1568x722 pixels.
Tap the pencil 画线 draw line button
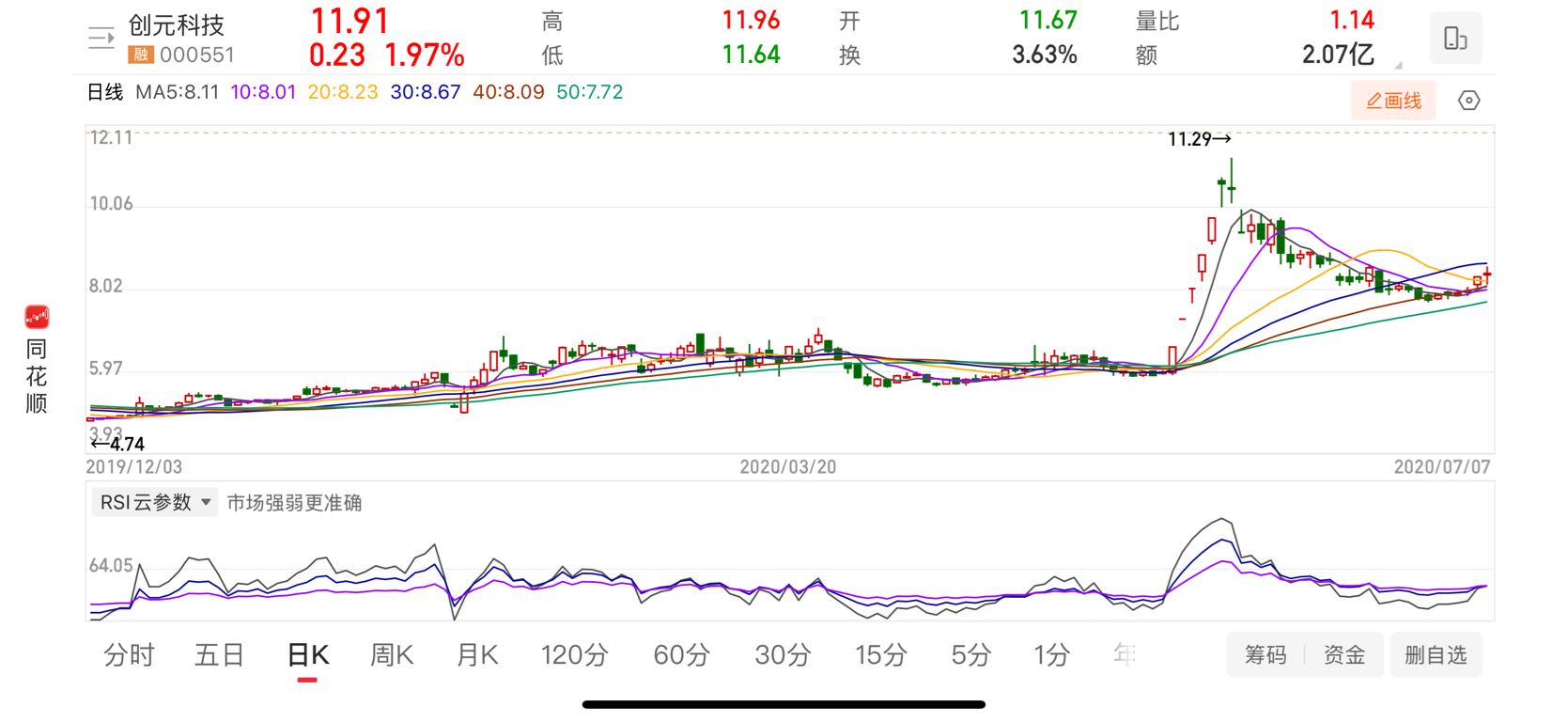click(1393, 101)
